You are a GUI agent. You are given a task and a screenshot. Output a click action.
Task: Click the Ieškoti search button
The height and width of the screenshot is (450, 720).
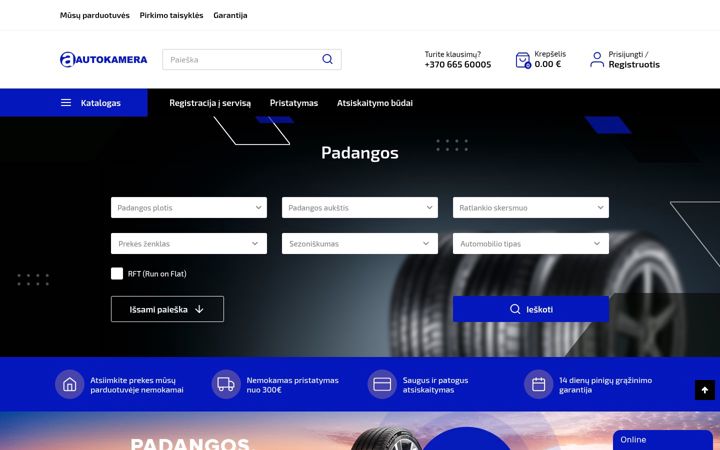[x=531, y=309]
